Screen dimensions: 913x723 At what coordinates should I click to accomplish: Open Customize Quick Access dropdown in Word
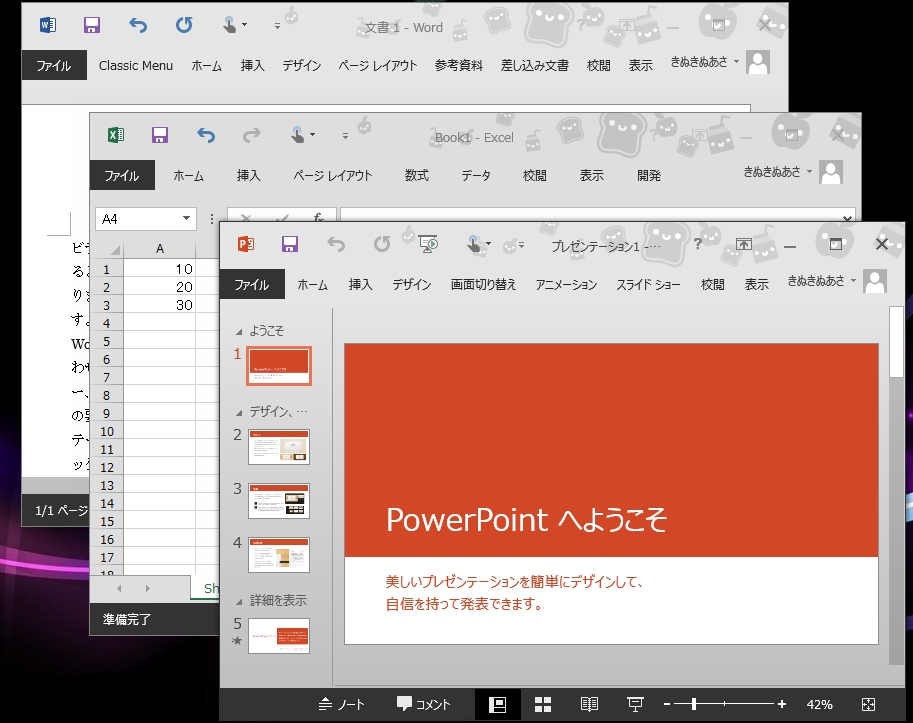(x=277, y=26)
